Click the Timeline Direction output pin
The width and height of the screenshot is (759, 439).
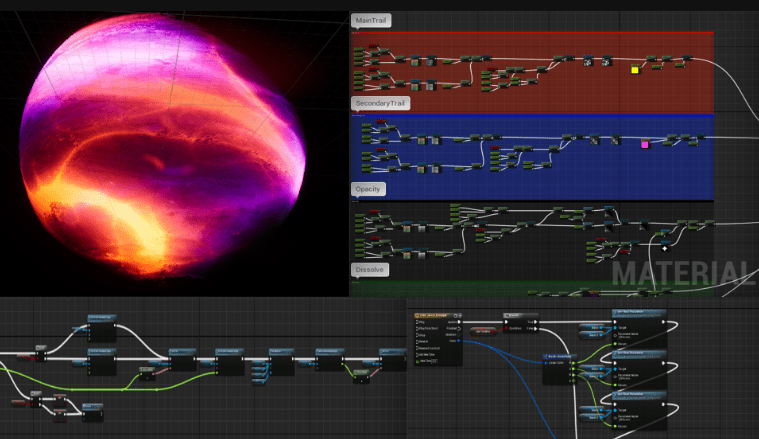[x=458, y=334]
